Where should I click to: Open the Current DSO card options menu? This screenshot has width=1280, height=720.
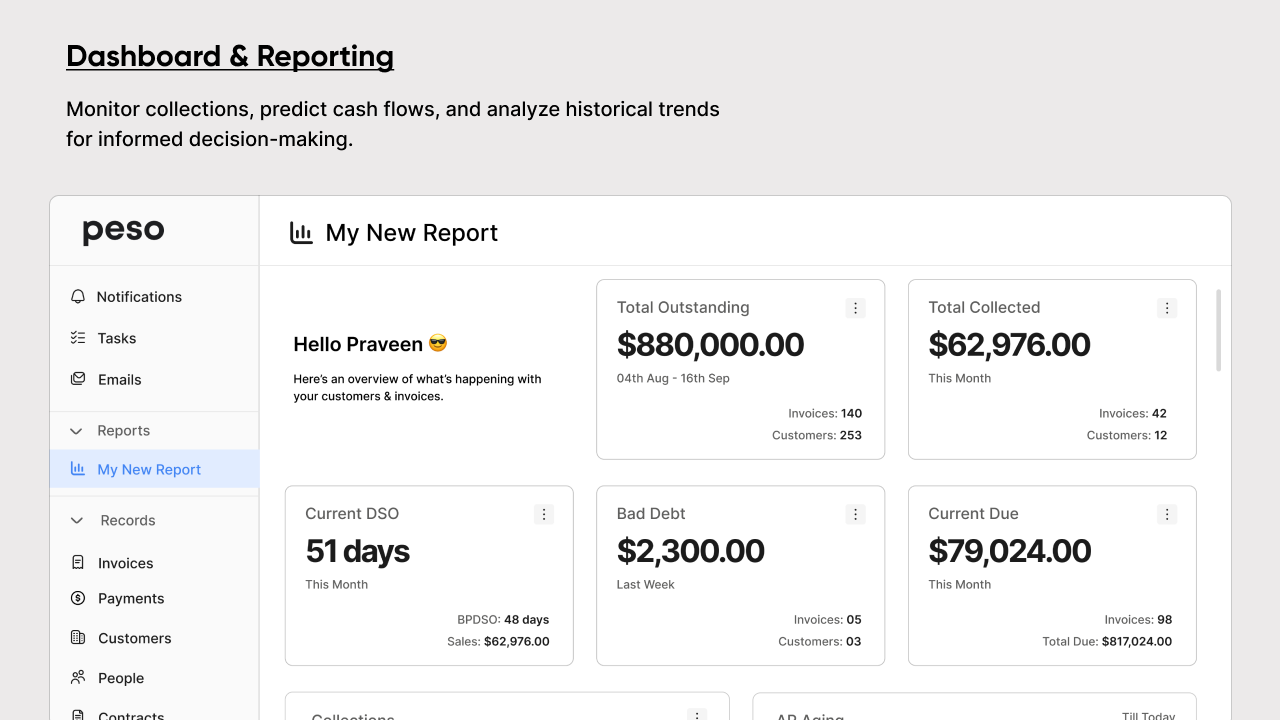pyautogui.click(x=543, y=514)
